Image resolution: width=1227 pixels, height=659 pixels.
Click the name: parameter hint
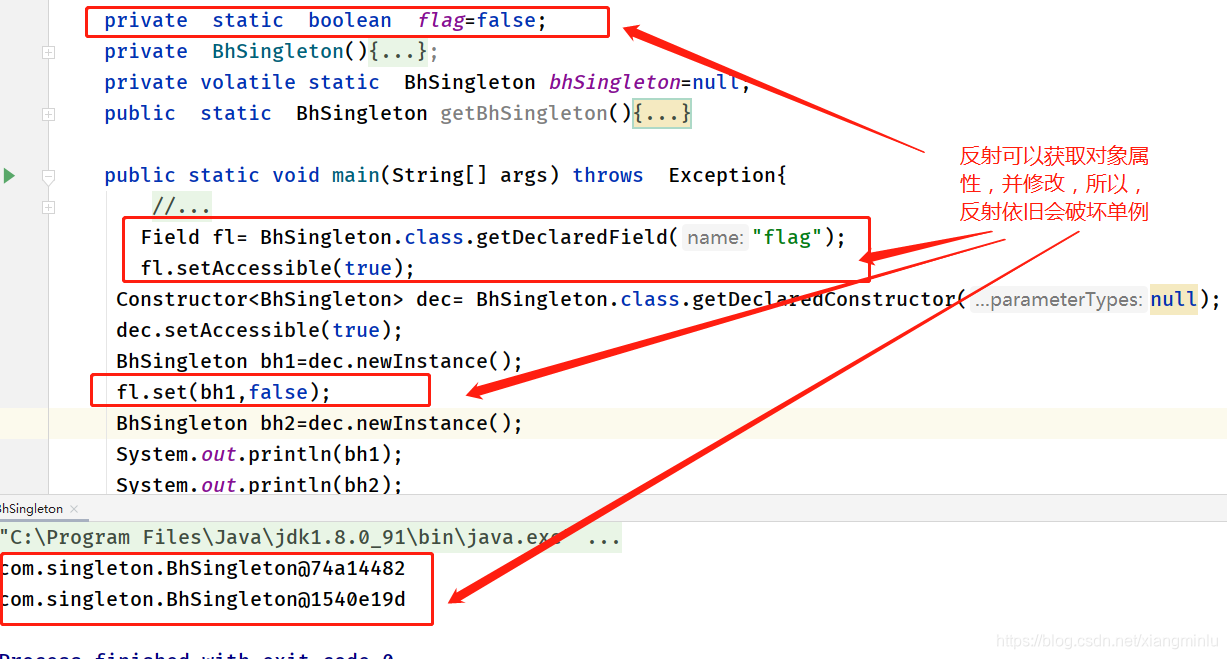(715, 238)
